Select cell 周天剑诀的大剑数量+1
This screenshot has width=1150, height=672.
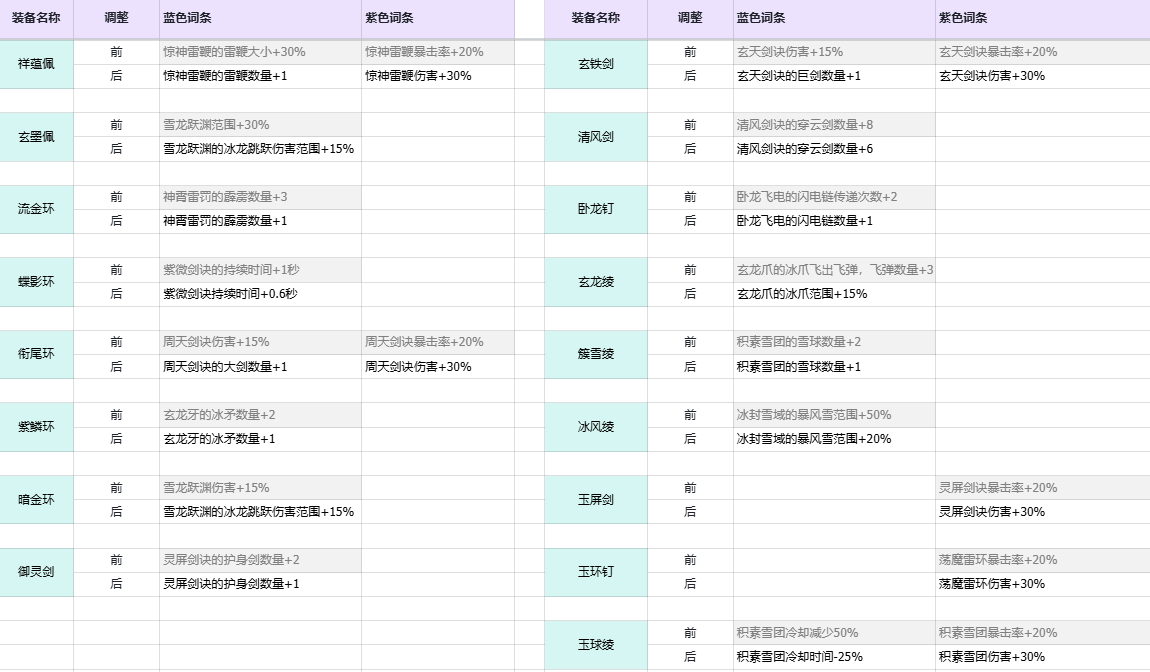tap(260, 367)
